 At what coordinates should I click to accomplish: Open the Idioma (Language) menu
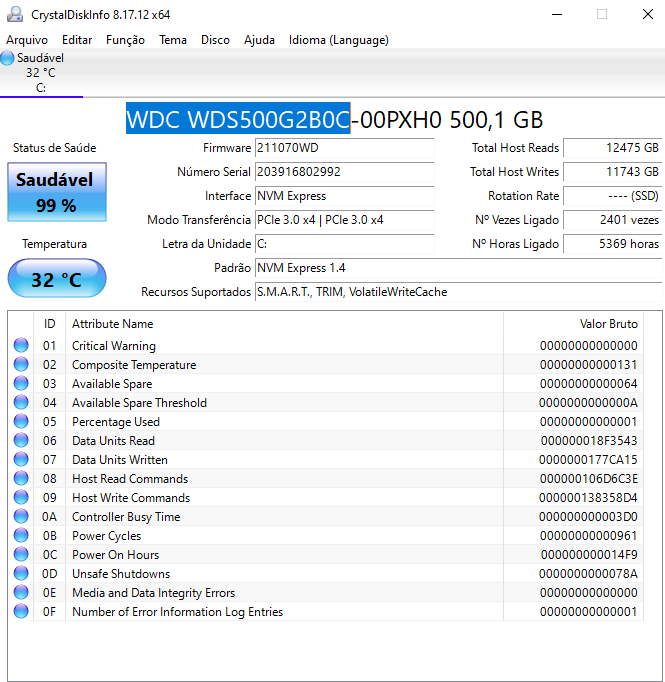[339, 40]
